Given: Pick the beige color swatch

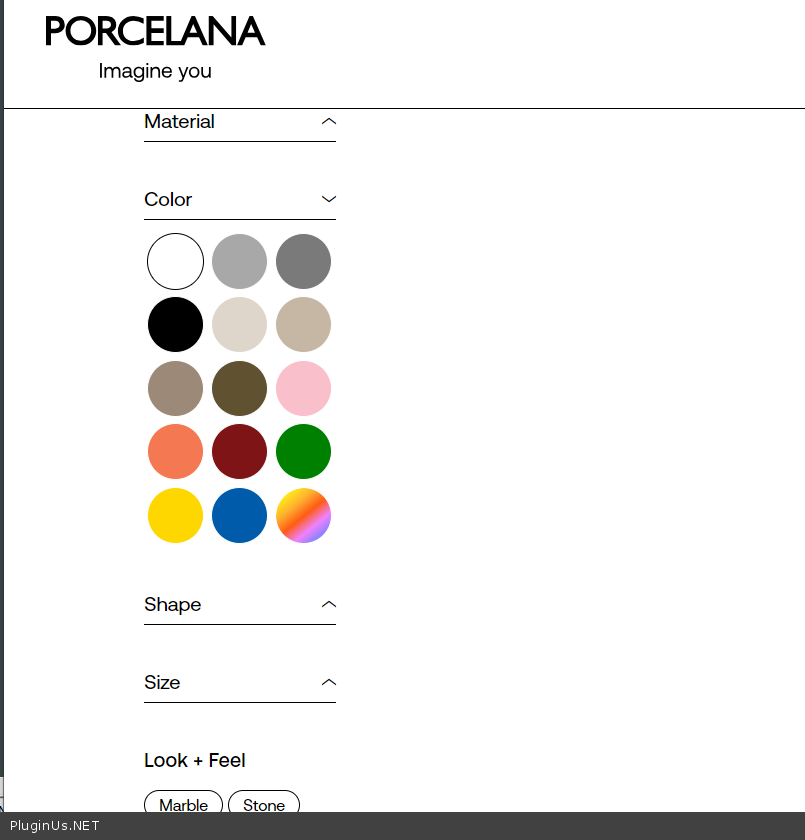Looking at the screenshot, I should [303, 325].
